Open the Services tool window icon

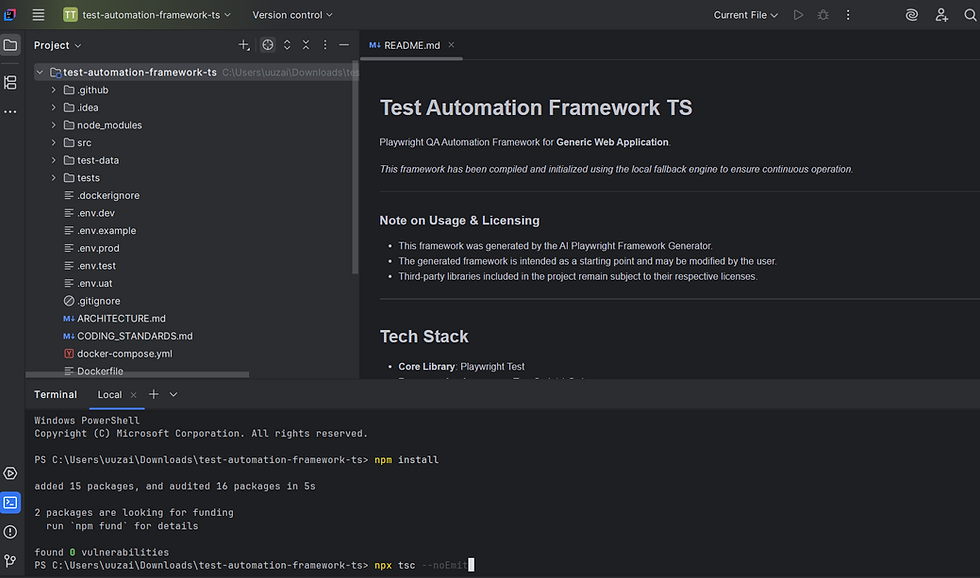[11, 473]
